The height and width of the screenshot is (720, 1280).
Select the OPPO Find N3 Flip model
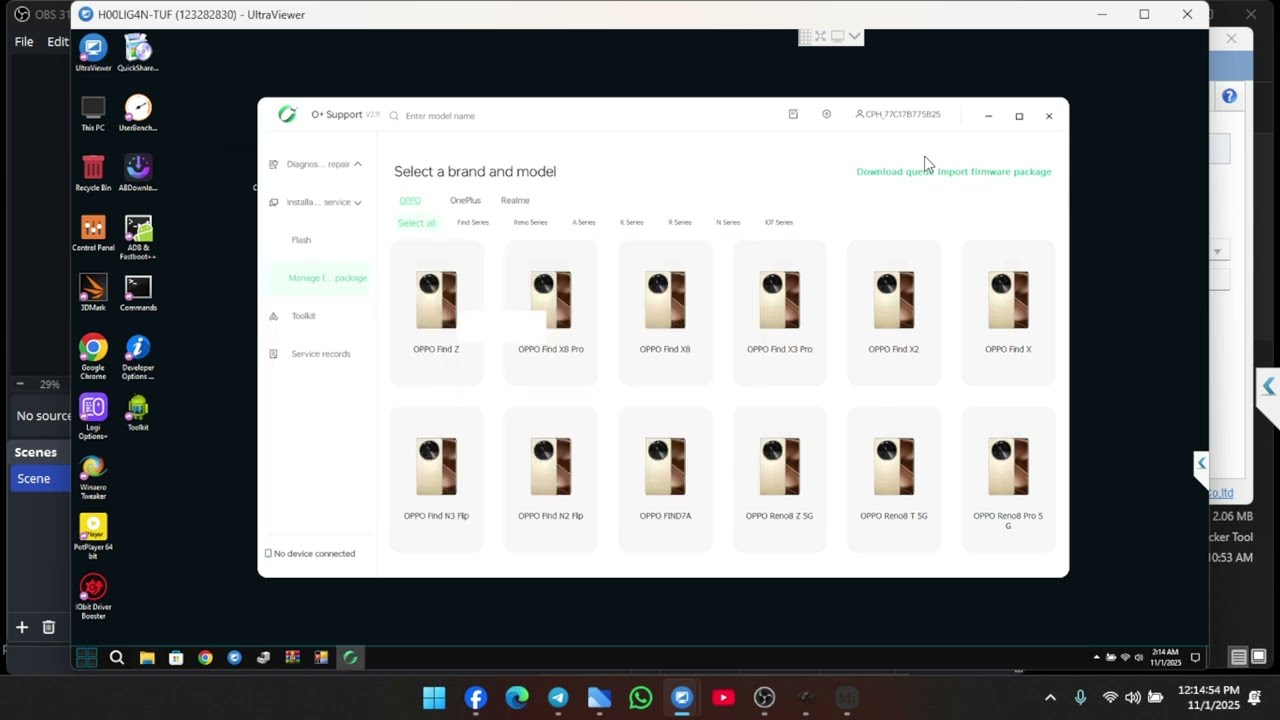[x=436, y=480]
